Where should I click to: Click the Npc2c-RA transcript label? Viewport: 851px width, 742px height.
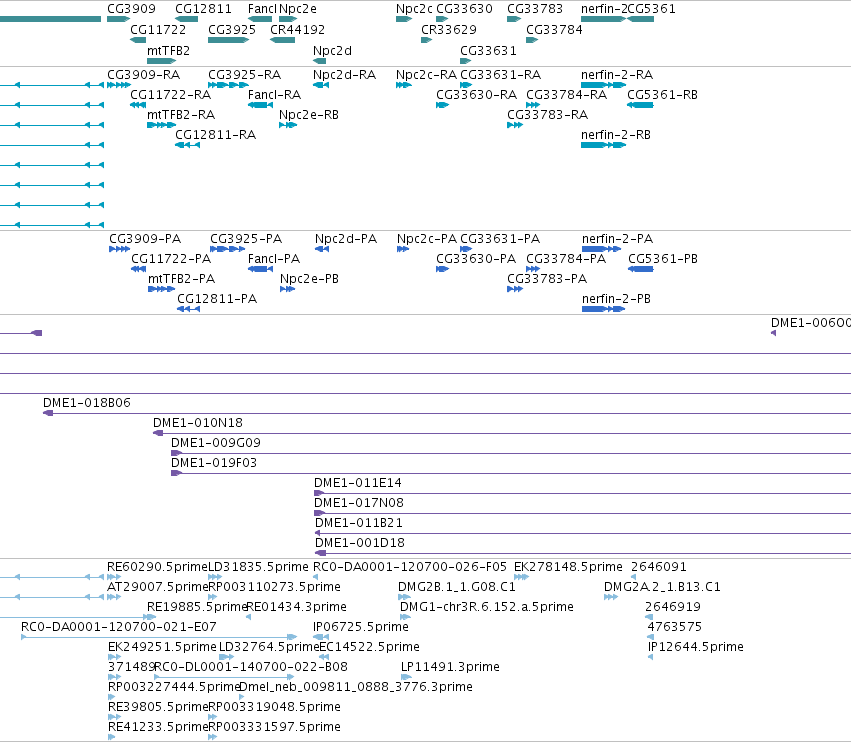pyautogui.click(x=427, y=74)
